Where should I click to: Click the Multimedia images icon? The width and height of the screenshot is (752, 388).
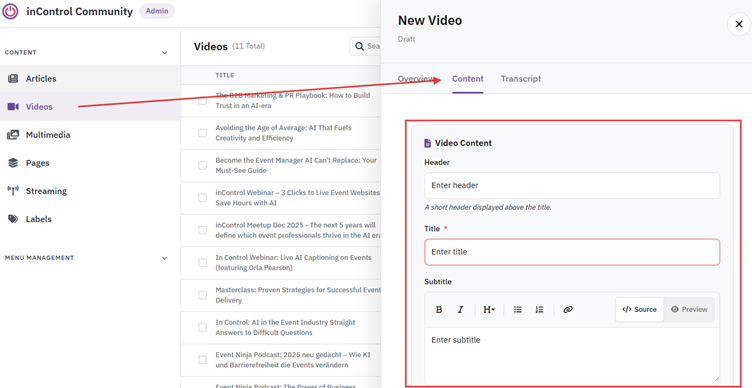click(x=13, y=135)
